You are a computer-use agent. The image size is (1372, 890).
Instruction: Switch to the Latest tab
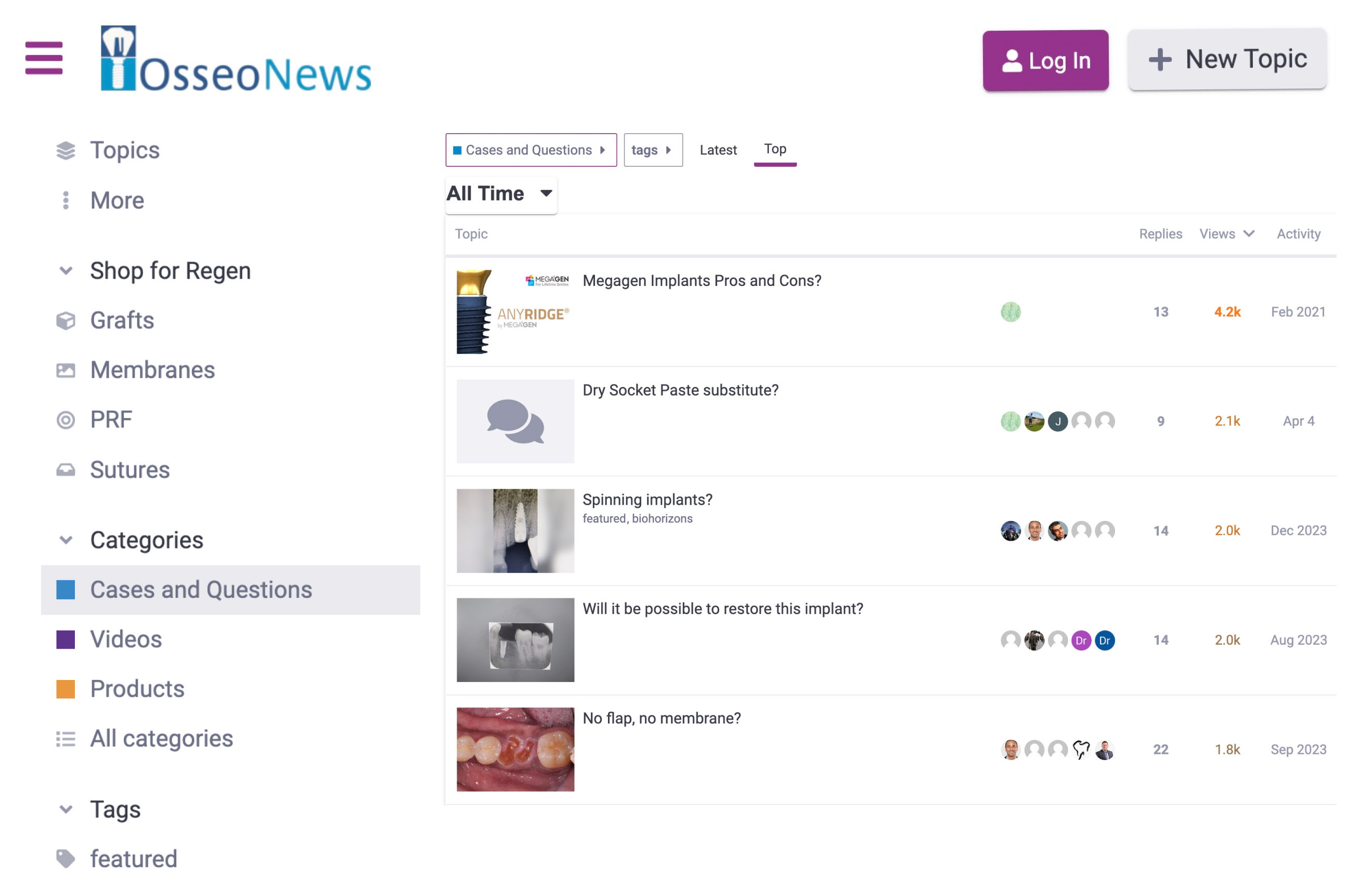pyautogui.click(x=718, y=150)
